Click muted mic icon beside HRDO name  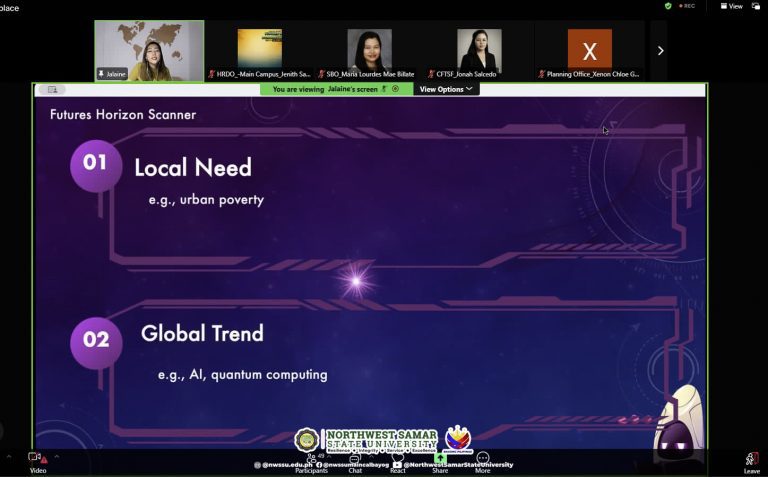click(x=212, y=74)
